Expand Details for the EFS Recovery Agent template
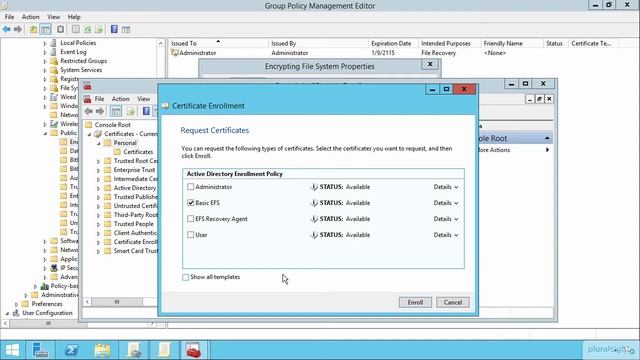This screenshot has width=640, height=360. tap(446, 219)
